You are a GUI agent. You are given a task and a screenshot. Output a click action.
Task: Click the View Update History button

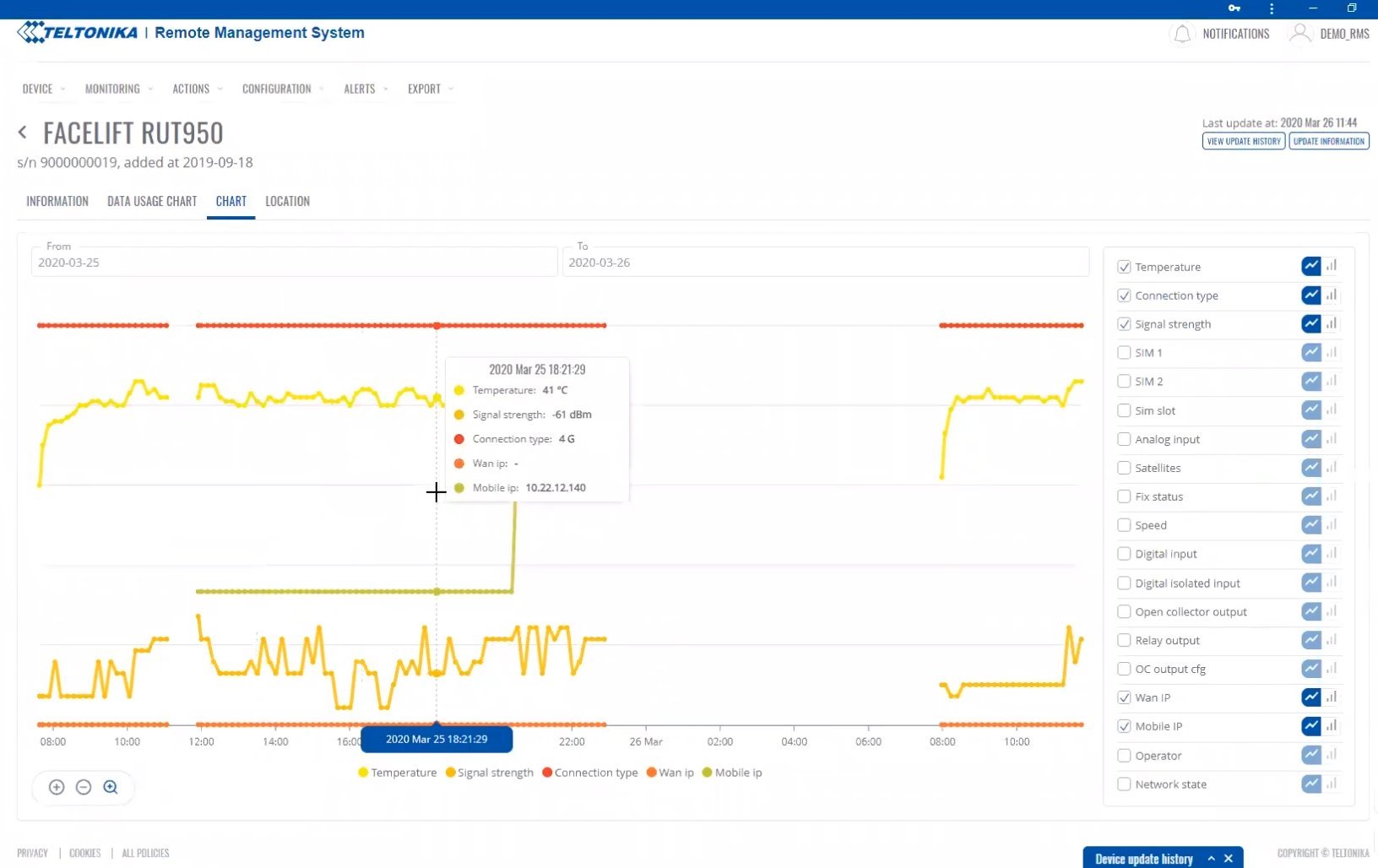pyautogui.click(x=1243, y=141)
